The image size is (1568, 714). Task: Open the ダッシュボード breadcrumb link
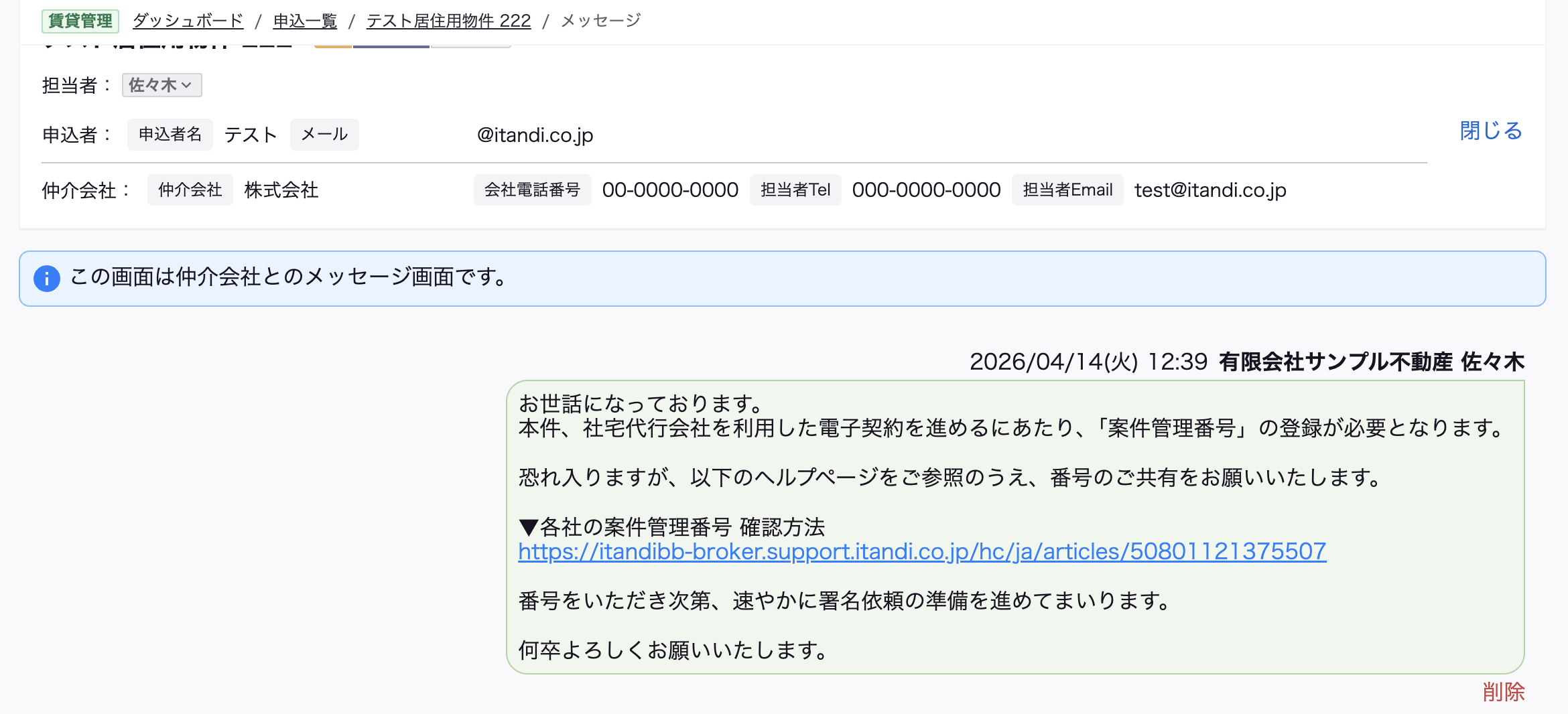[x=188, y=21]
